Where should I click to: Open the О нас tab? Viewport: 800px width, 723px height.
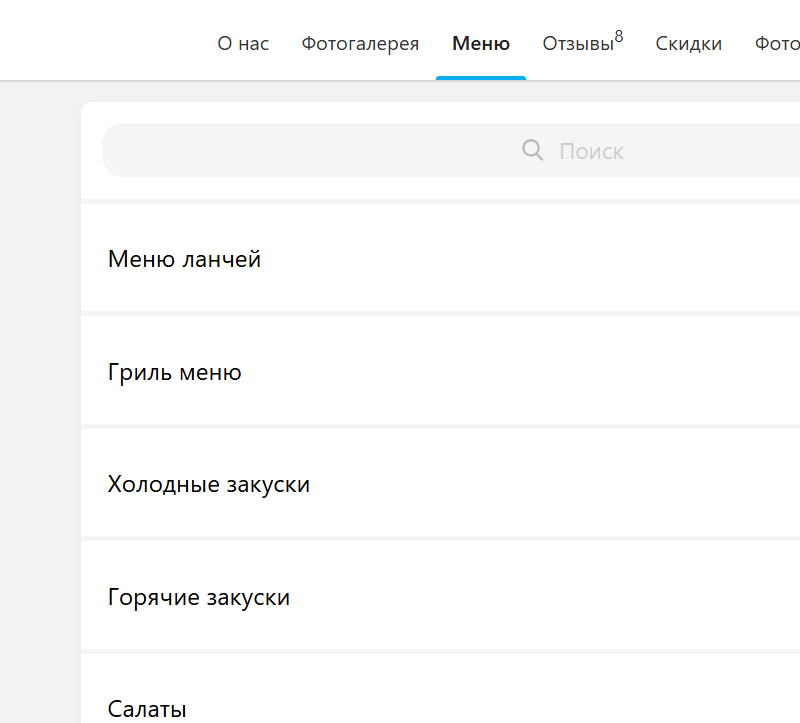(x=243, y=44)
